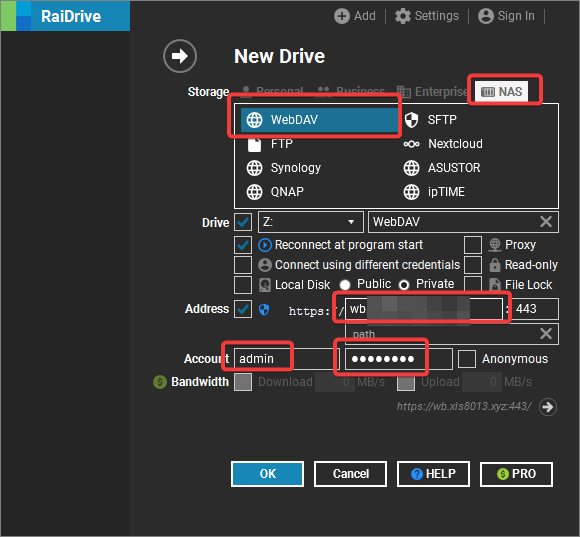Viewport: 580px width, 537px height.
Task: Click the Upload MB/s value field
Action: 482,382
